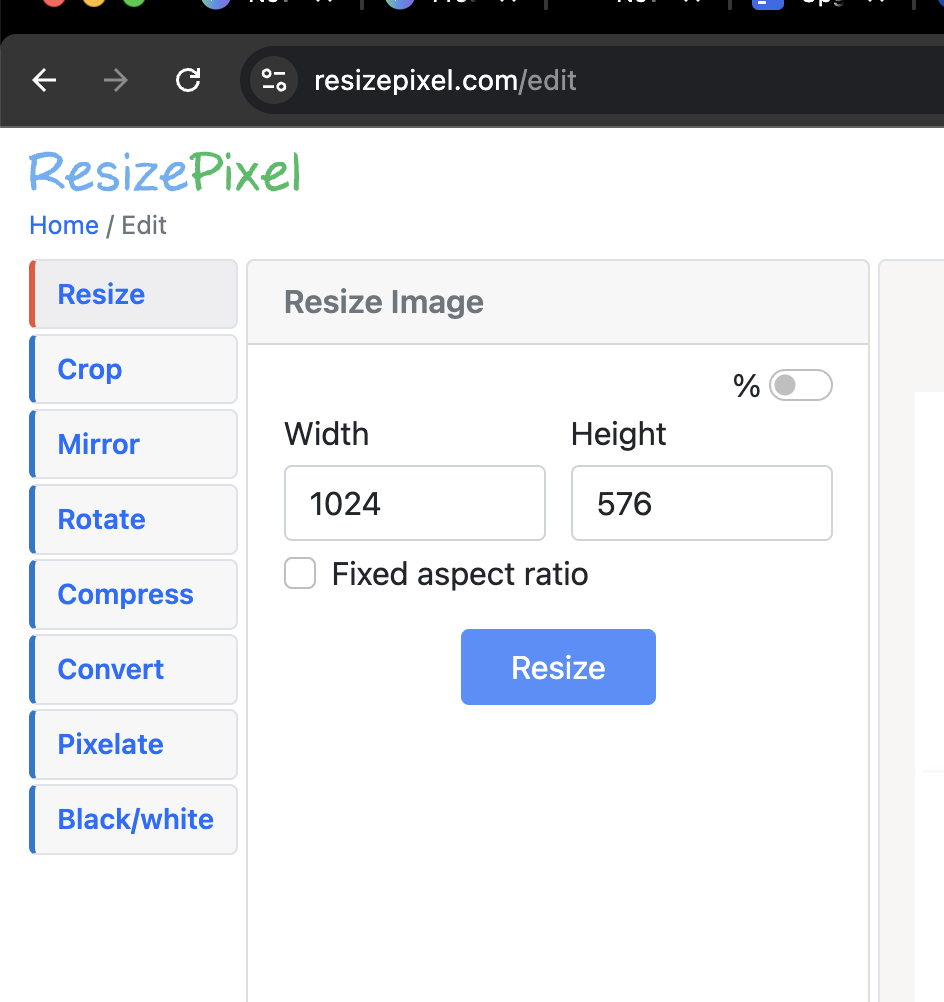Toggle the percent units switch

point(800,385)
